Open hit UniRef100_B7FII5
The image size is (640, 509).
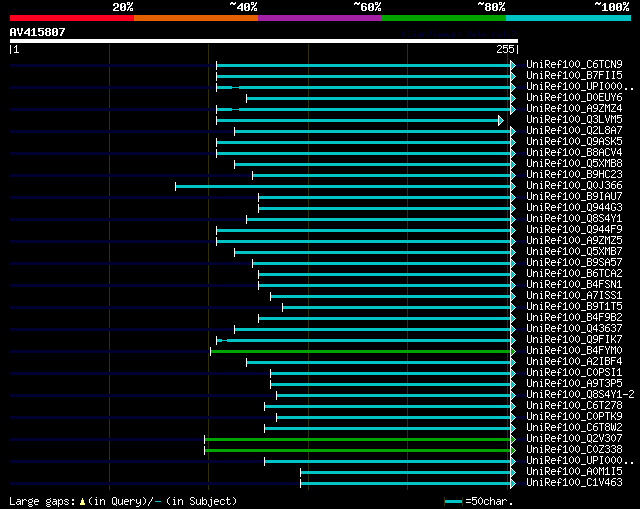pyautogui.click(x=574, y=76)
